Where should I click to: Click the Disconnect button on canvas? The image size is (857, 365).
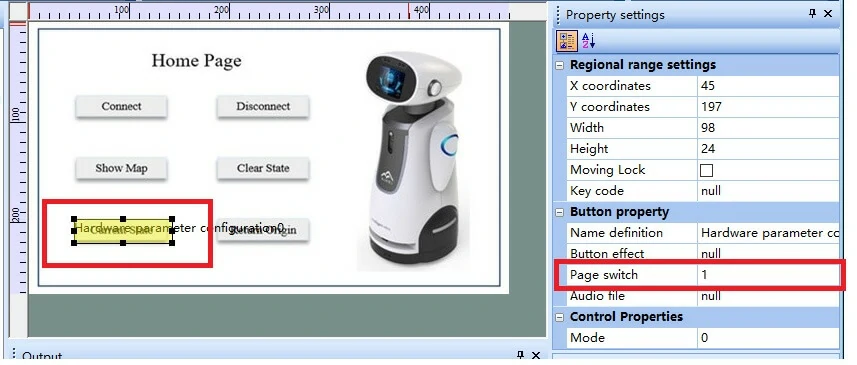pos(263,107)
